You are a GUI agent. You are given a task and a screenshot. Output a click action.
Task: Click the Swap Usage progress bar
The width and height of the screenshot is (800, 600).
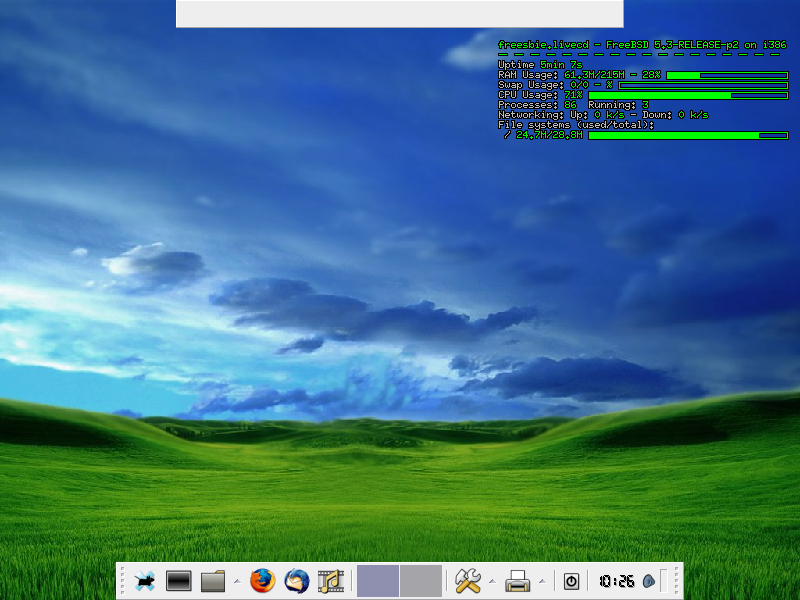(703, 86)
